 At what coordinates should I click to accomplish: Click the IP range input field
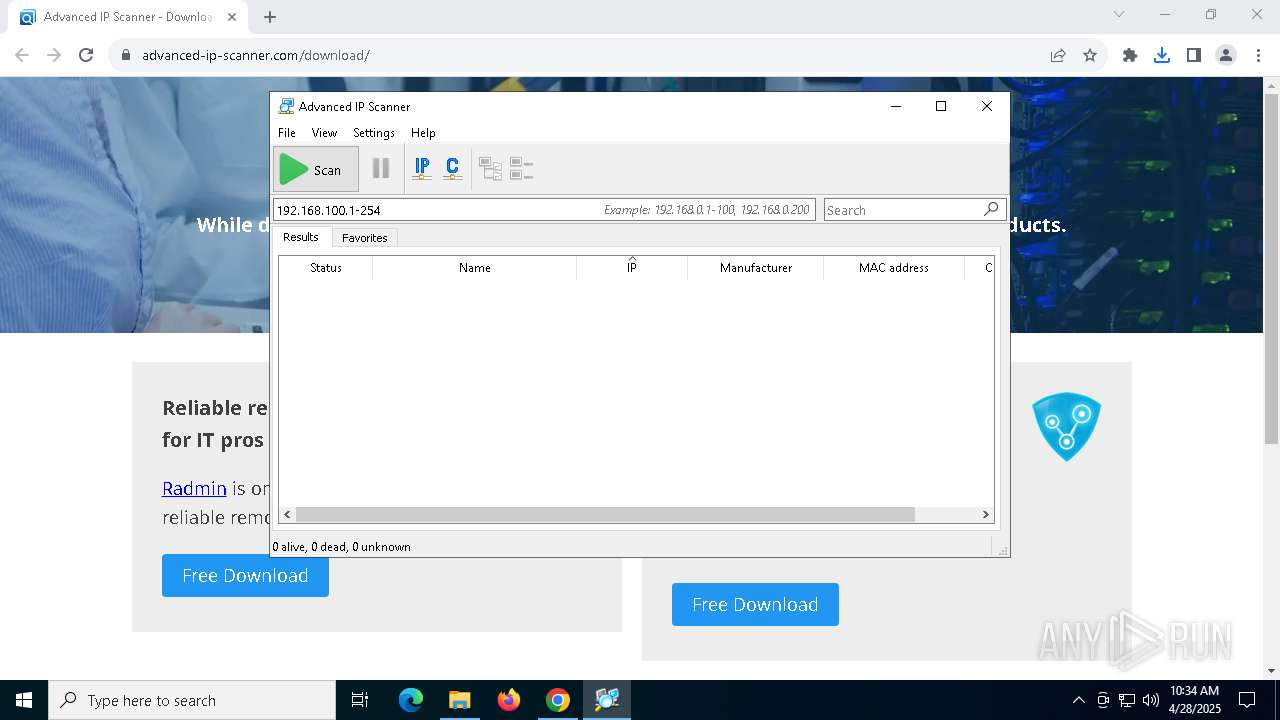click(545, 210)
